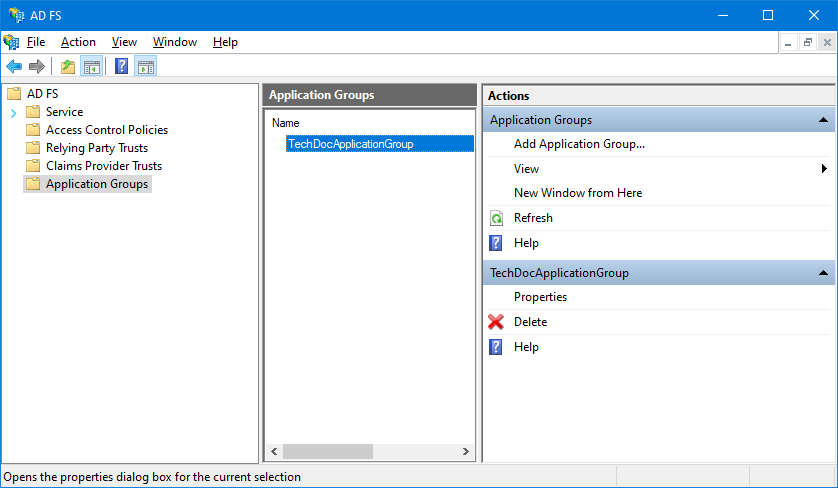838x488 pixels.
Task: Close the inner MMC child window
Action: 827,42
